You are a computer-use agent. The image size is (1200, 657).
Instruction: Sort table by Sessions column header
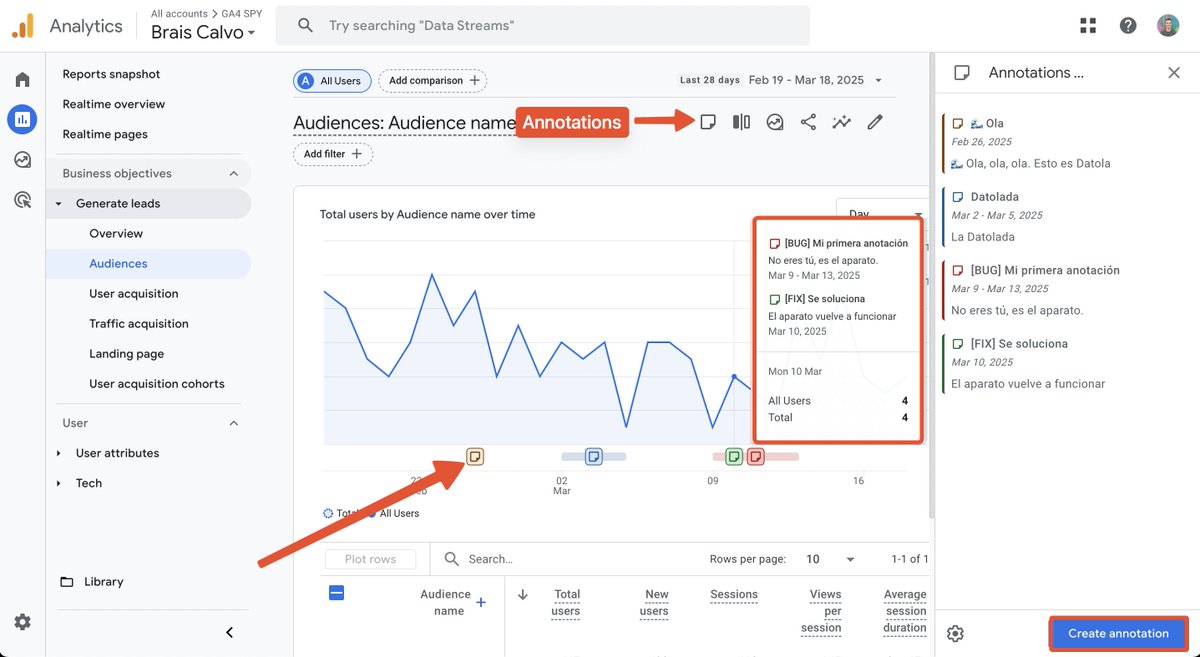click(734, 594)
